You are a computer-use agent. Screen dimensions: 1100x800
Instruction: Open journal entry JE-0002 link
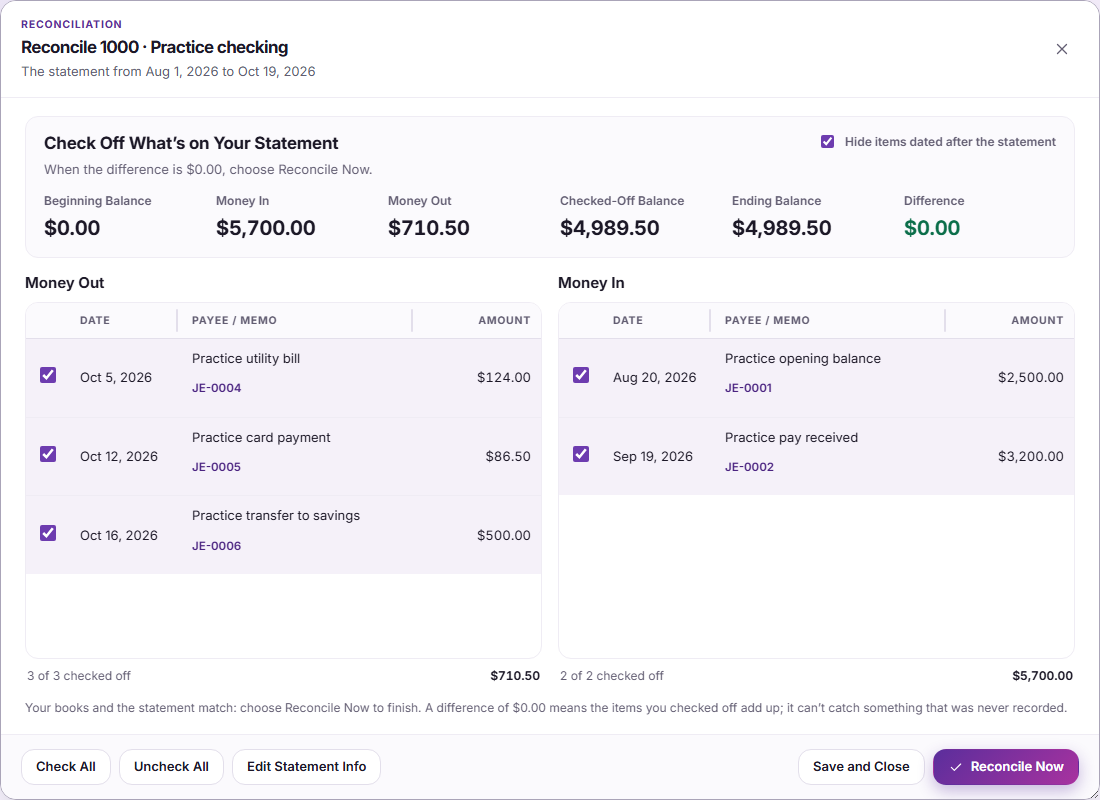point(749,467)
